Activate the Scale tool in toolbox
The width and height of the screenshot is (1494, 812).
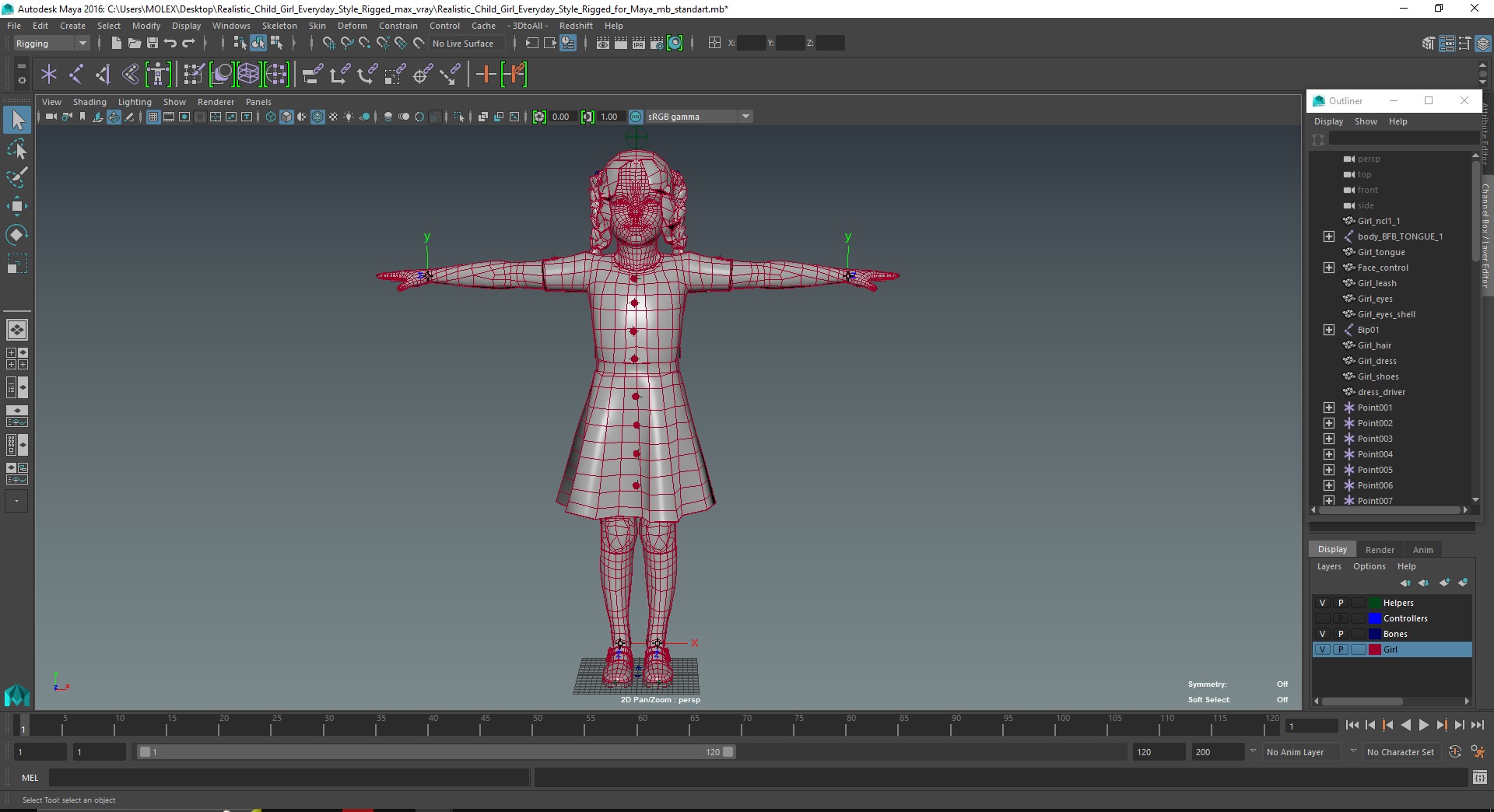coord(17,264)
